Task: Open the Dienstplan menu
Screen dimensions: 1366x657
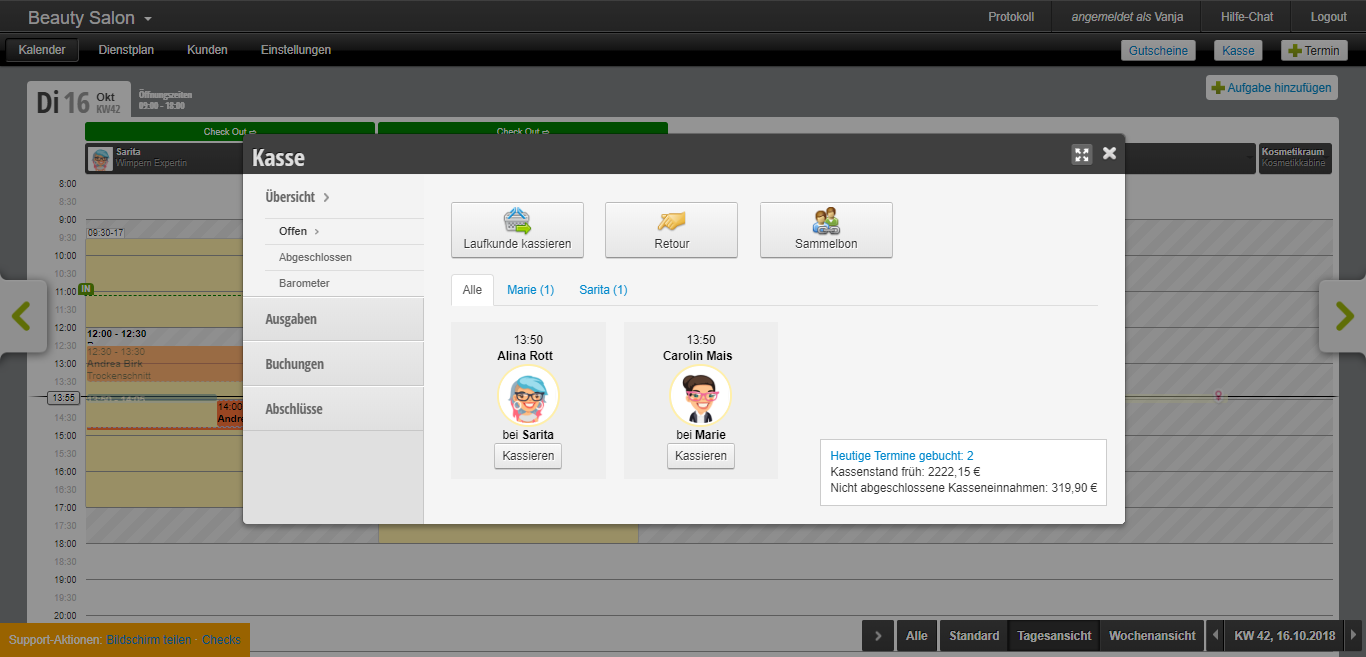Action: (x=126, y=50)
